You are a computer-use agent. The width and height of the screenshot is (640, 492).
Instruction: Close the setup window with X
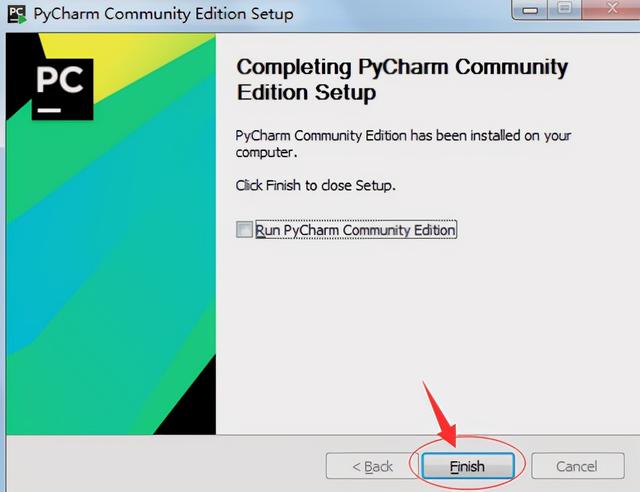611,9
